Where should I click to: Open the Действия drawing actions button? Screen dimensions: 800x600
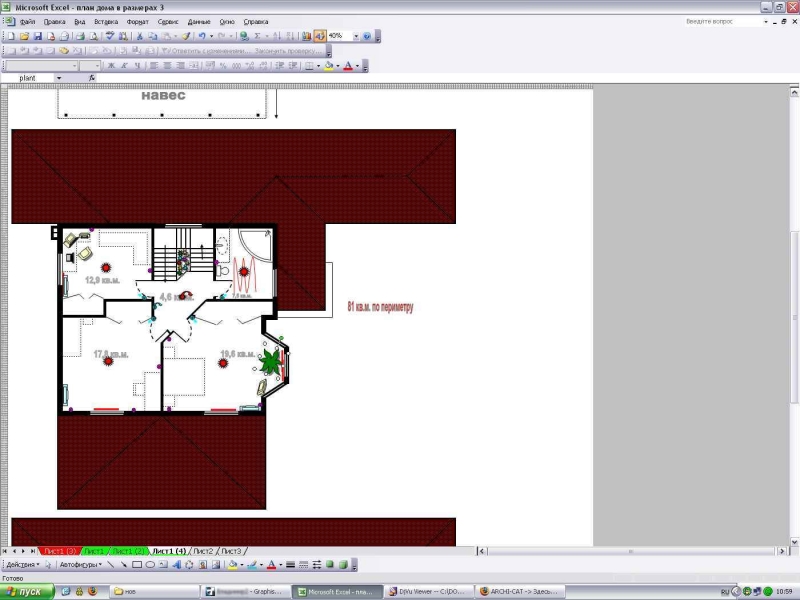tap(22, 565)
